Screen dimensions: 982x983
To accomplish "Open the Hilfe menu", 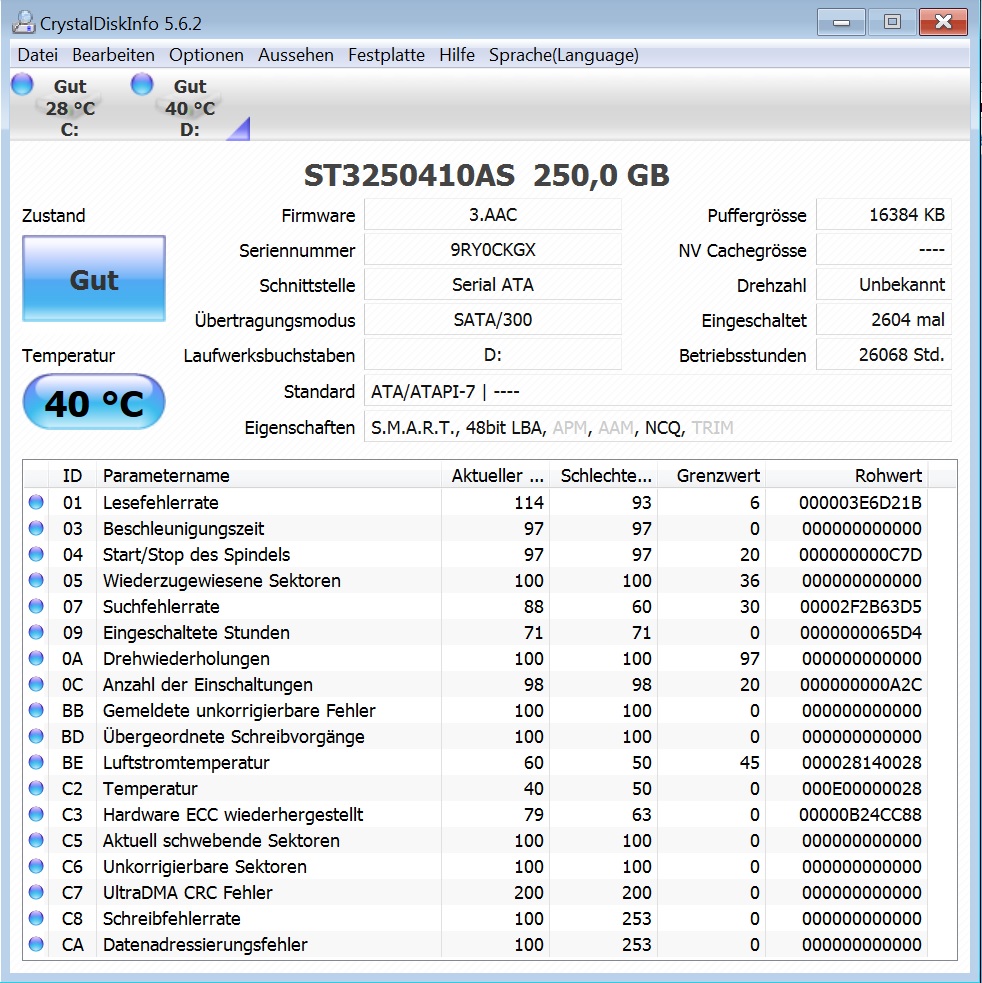I will pos(457,55).
